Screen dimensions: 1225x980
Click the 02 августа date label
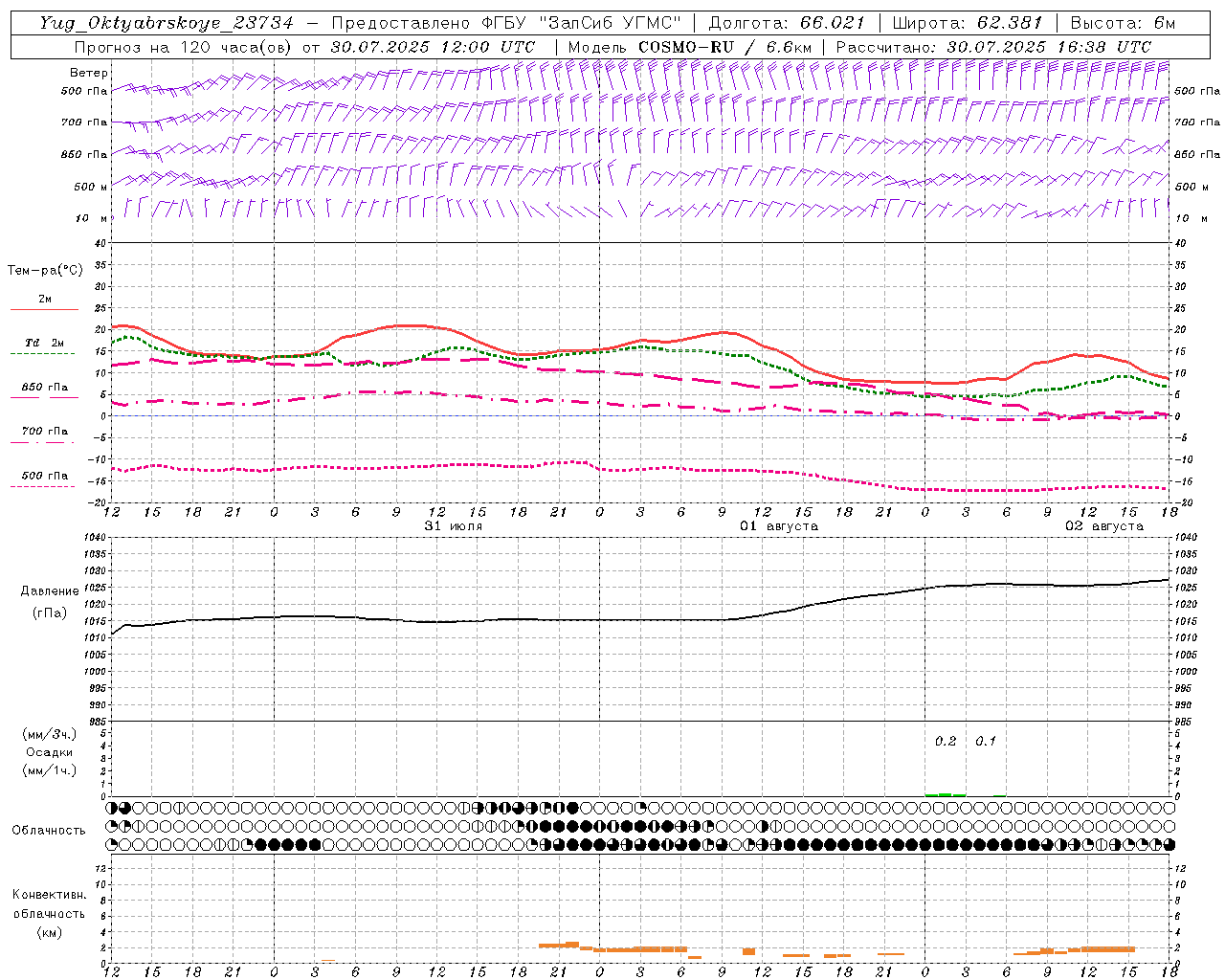coord(1103,526)
